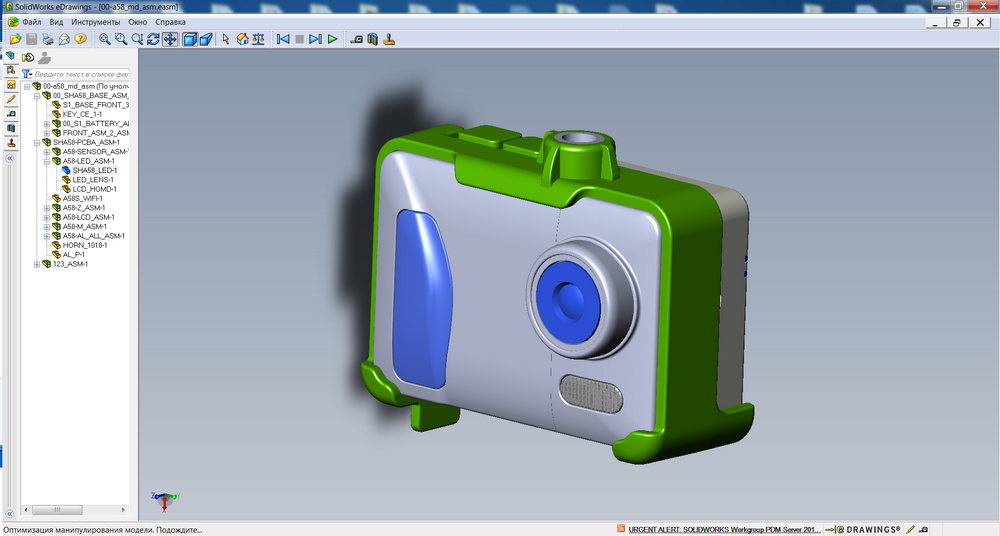Toggle Perspective view icon
This screenshot has width=1000, height=536.
tap(206, 40)
